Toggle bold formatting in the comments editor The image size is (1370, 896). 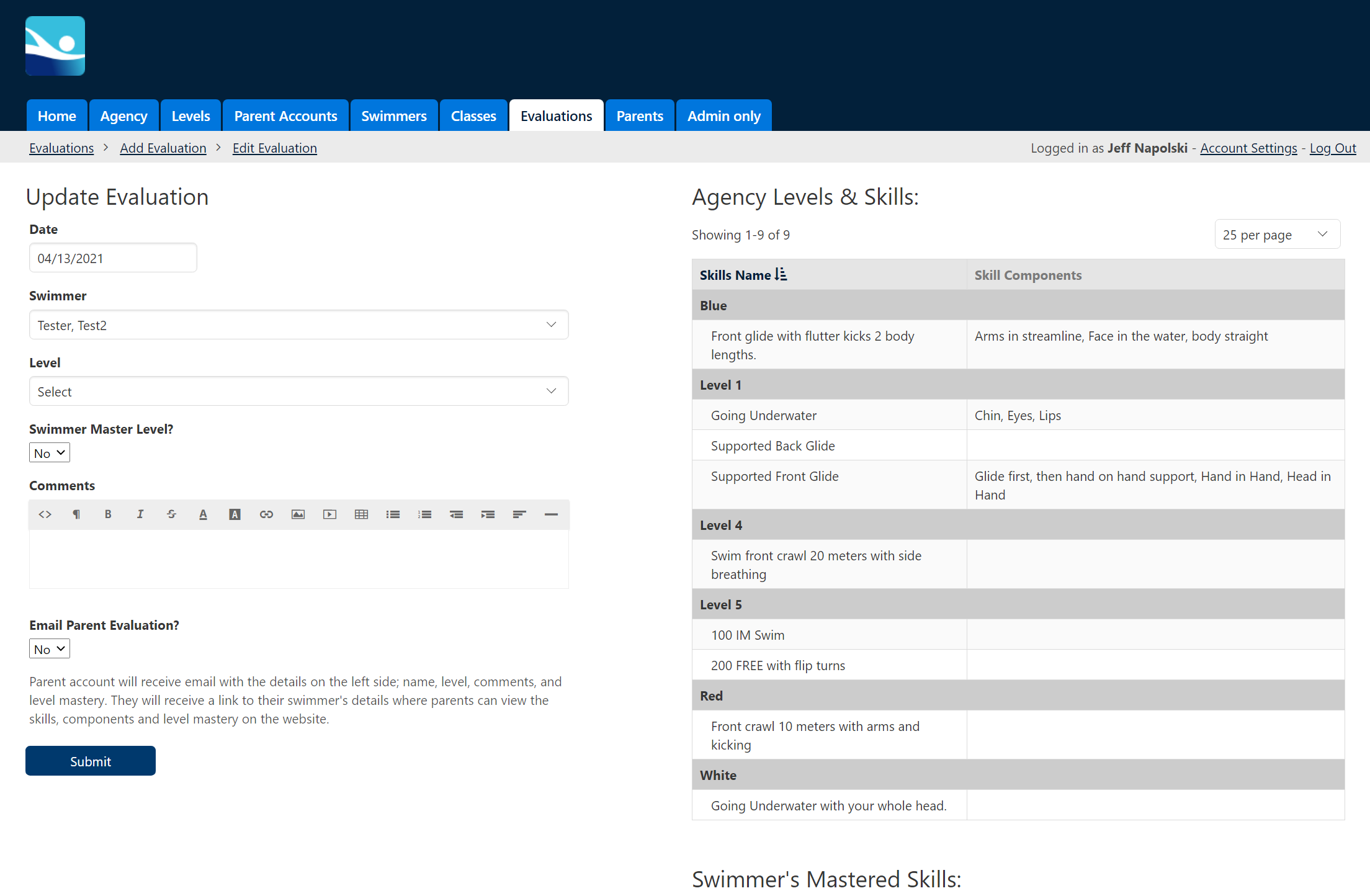coord(108,514)
